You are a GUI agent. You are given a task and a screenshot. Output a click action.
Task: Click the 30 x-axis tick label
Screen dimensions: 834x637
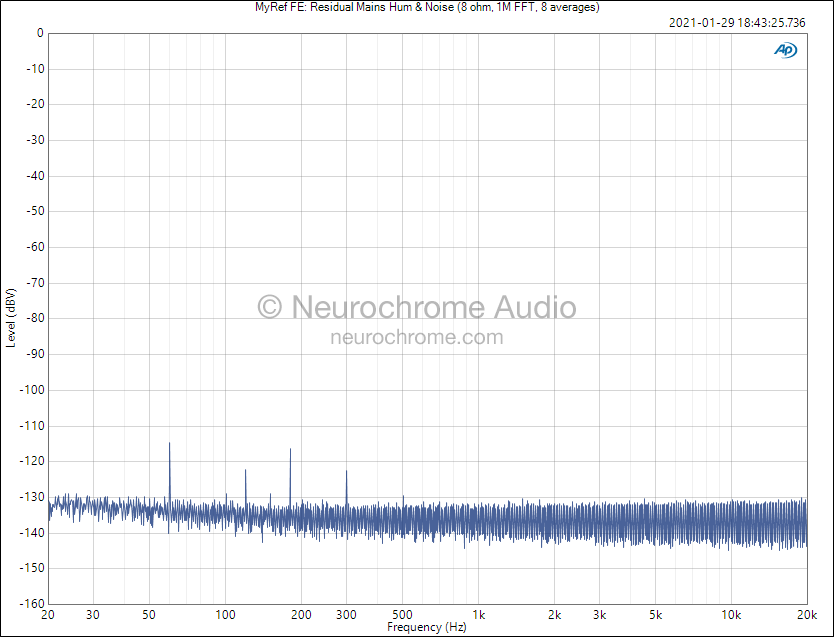93,615
